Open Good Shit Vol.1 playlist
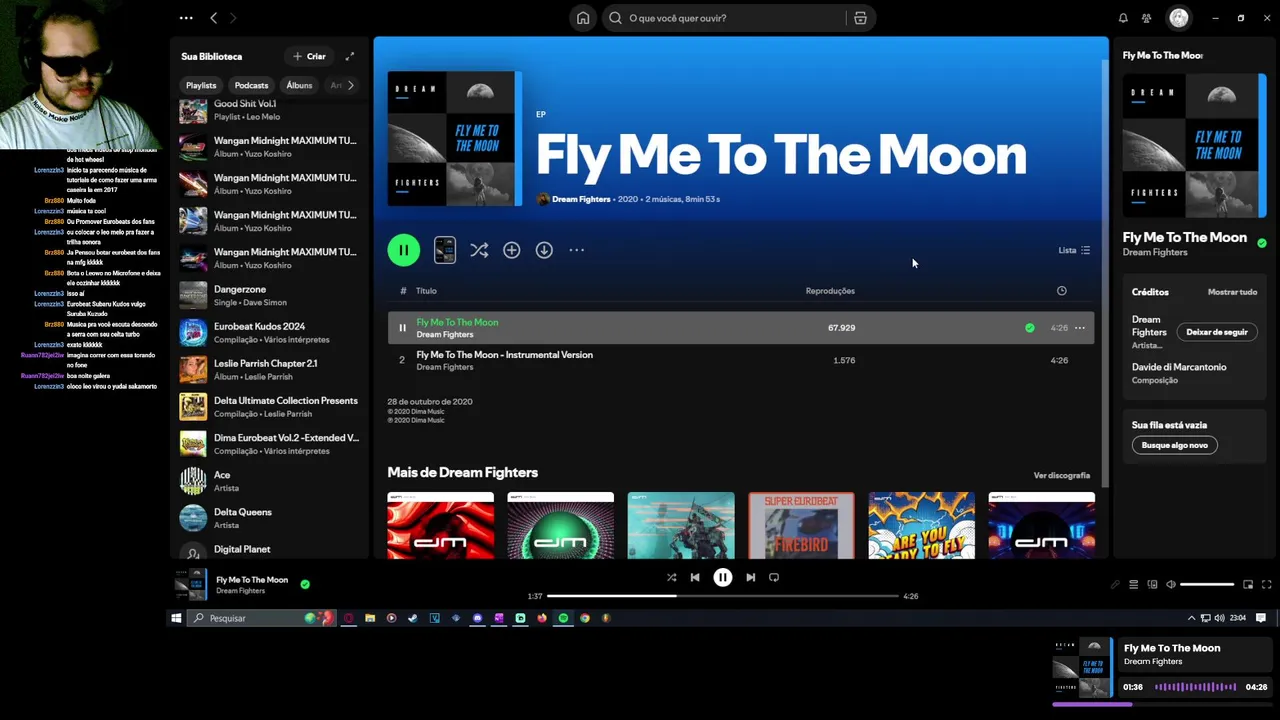Image resolution: width=1280 pixels, height=720 pixels. [x=268, y=110]
